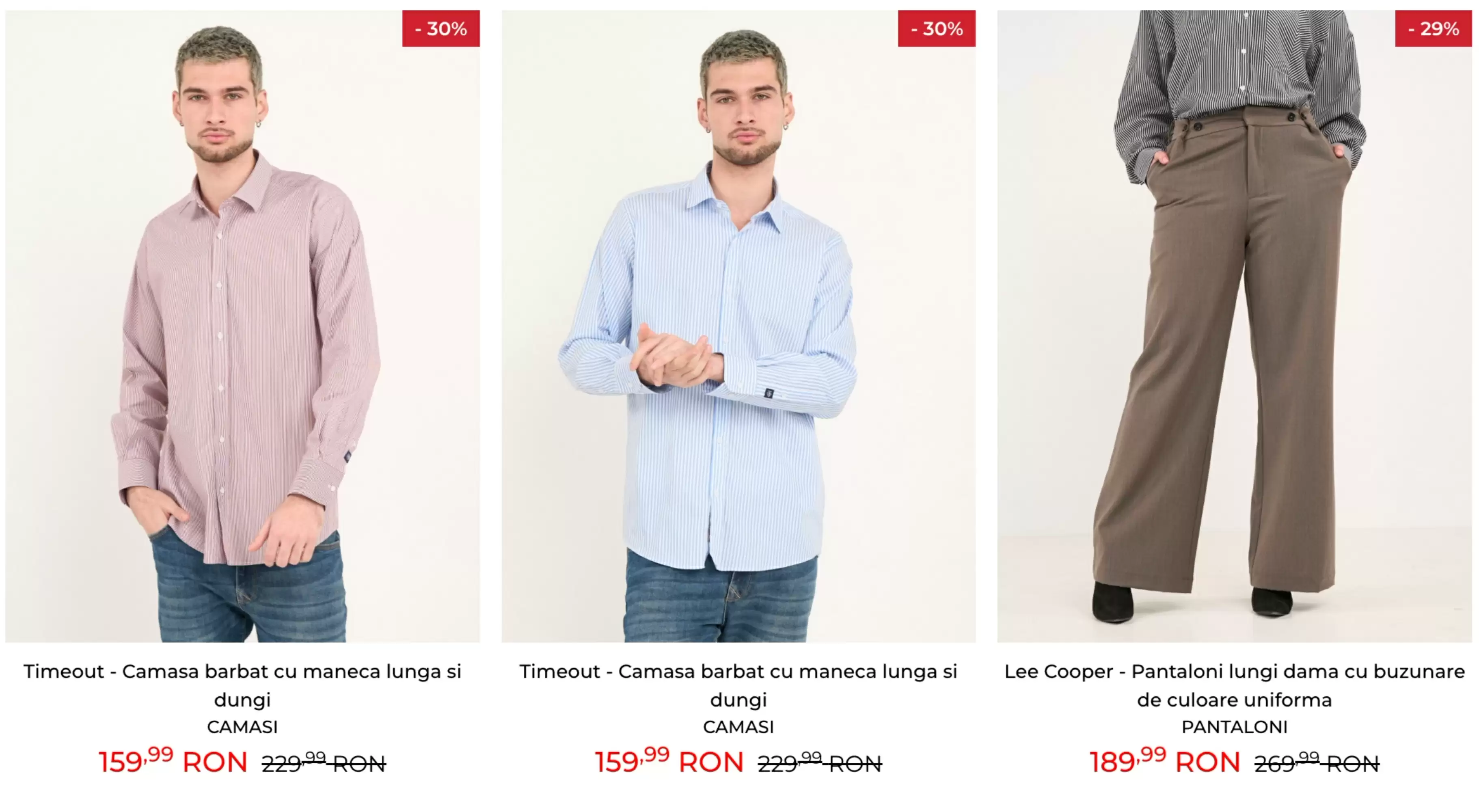Click the -30% badge on blue shirt
The image size is (1479, 812).
(937, 29)
